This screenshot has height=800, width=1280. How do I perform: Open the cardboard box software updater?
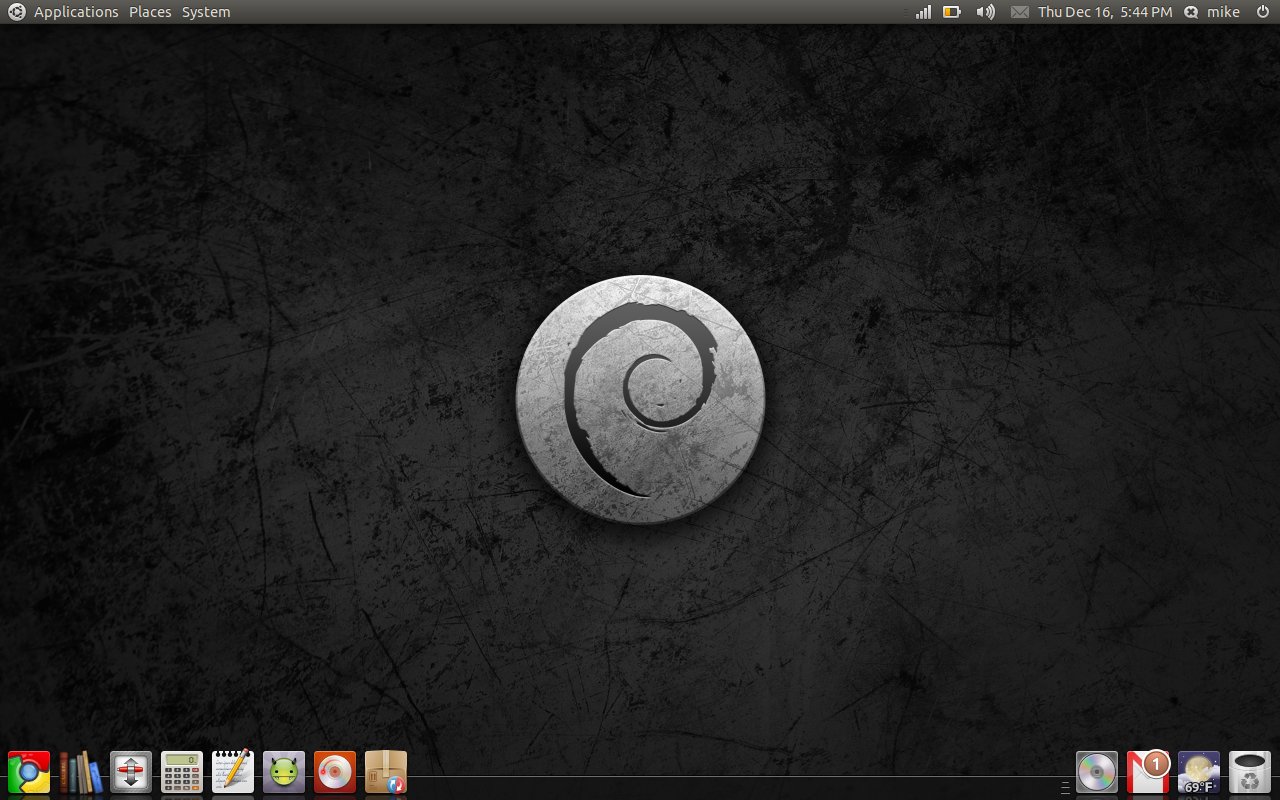tap(386, 772)
